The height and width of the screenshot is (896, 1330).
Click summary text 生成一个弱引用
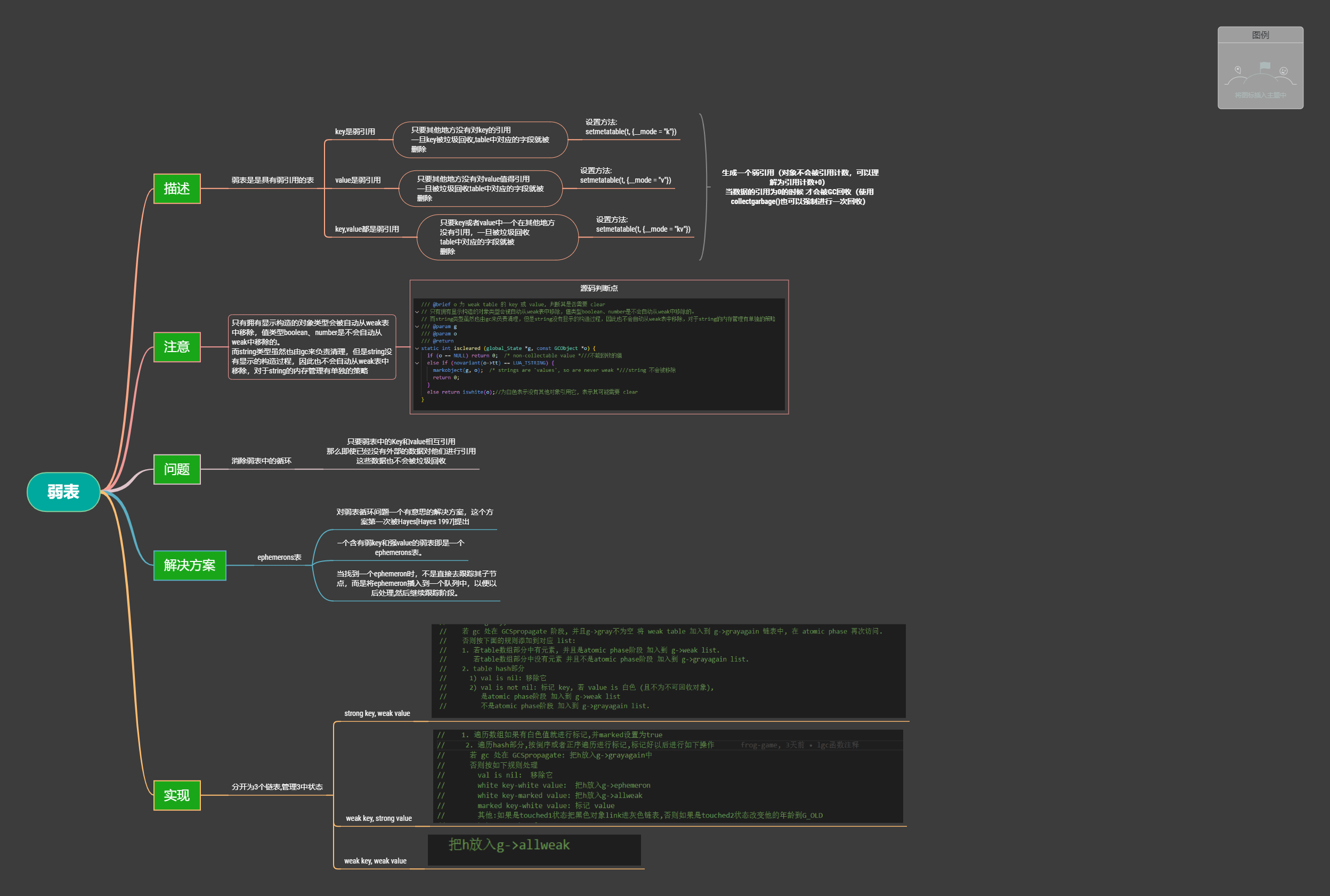(x=800, y=187)
